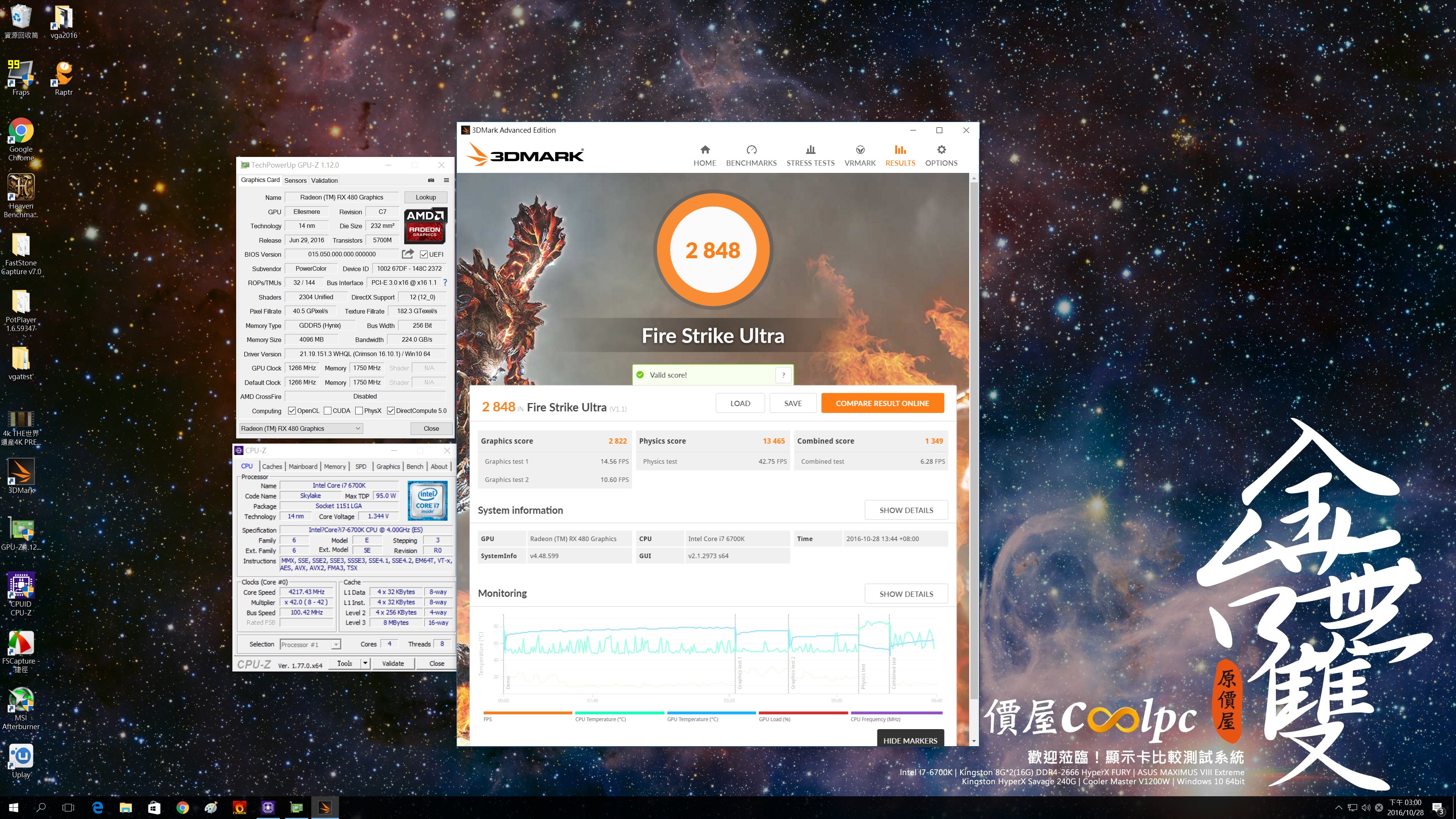1456x819 pixels.
Task: Switch to the GPU-Z Sensors tab
Action: [x=295, y=180]
